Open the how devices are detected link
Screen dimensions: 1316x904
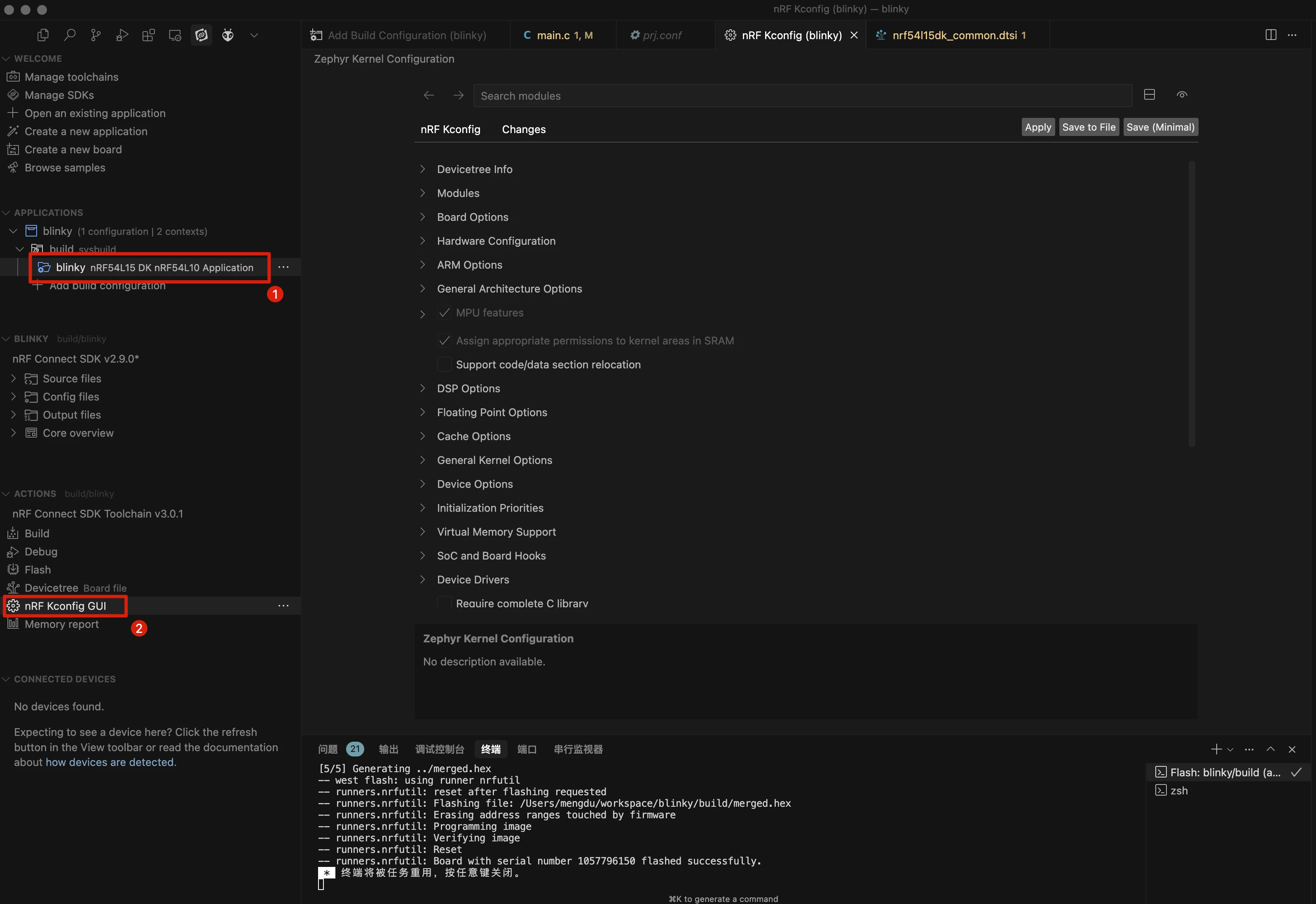coord(109,762)
